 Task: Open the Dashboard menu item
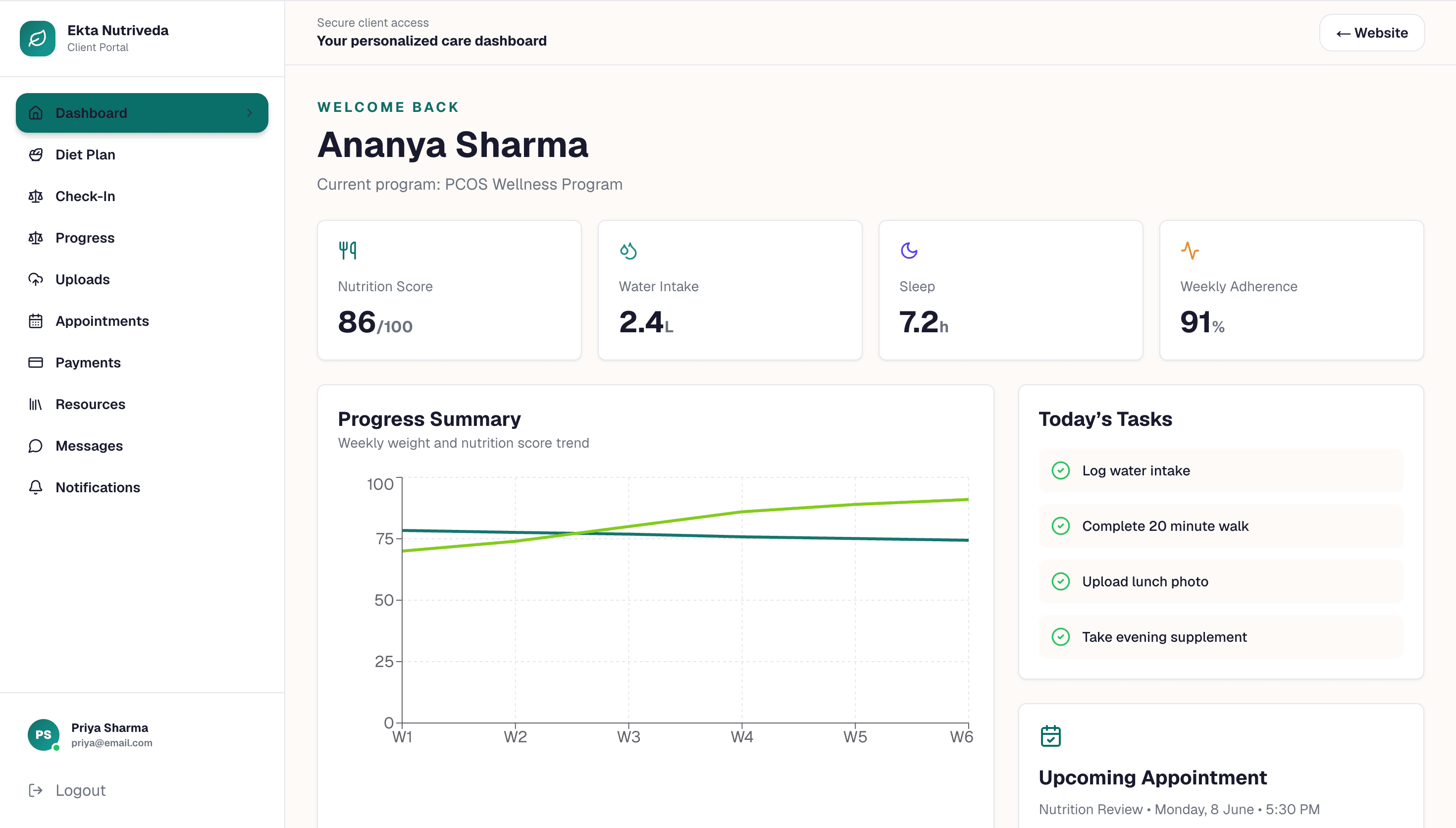click(142, 112)
